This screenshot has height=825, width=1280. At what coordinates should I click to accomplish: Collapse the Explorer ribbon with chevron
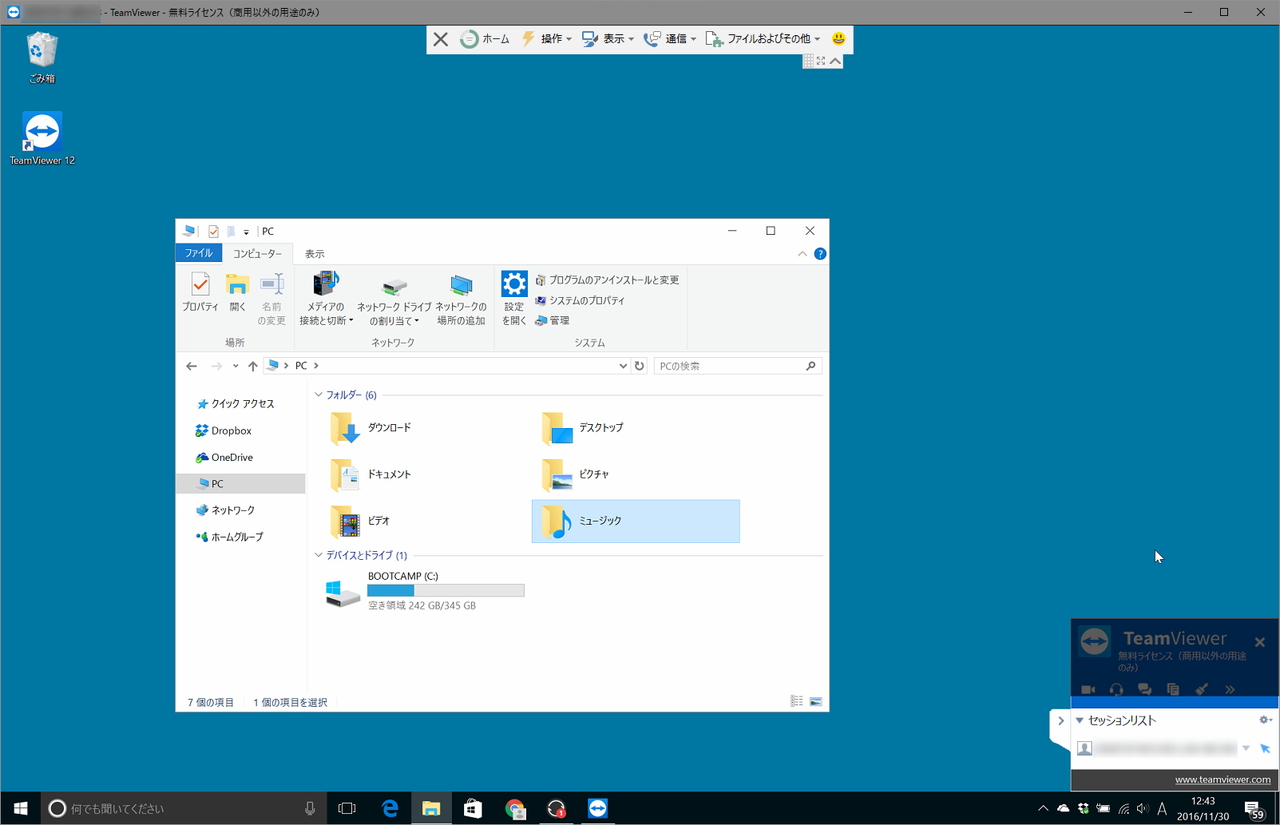click(x=802, y=254)
